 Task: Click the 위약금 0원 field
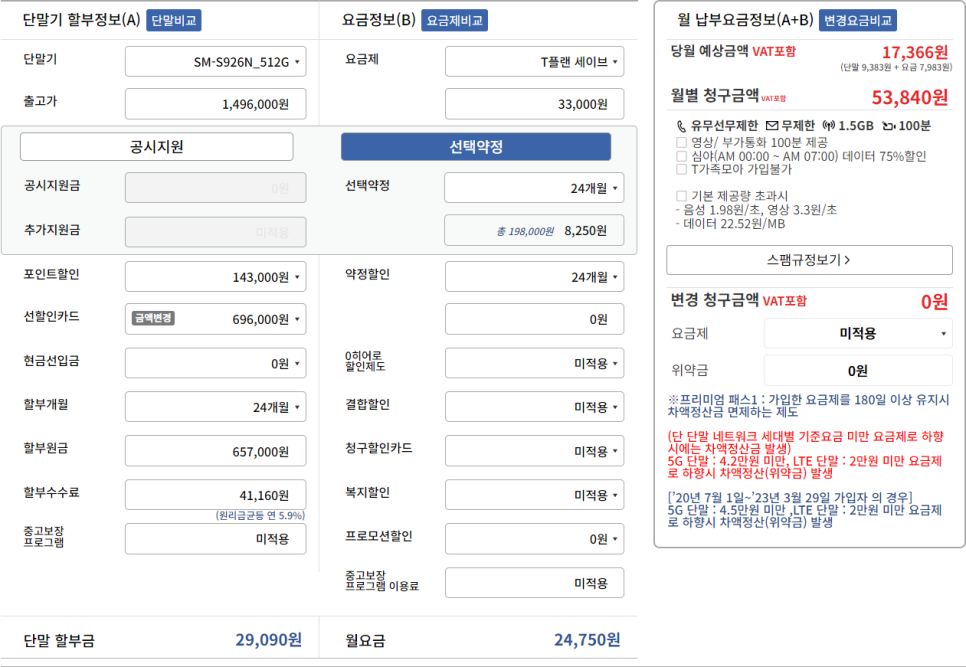pyautogui.click(x=858, y=371)
